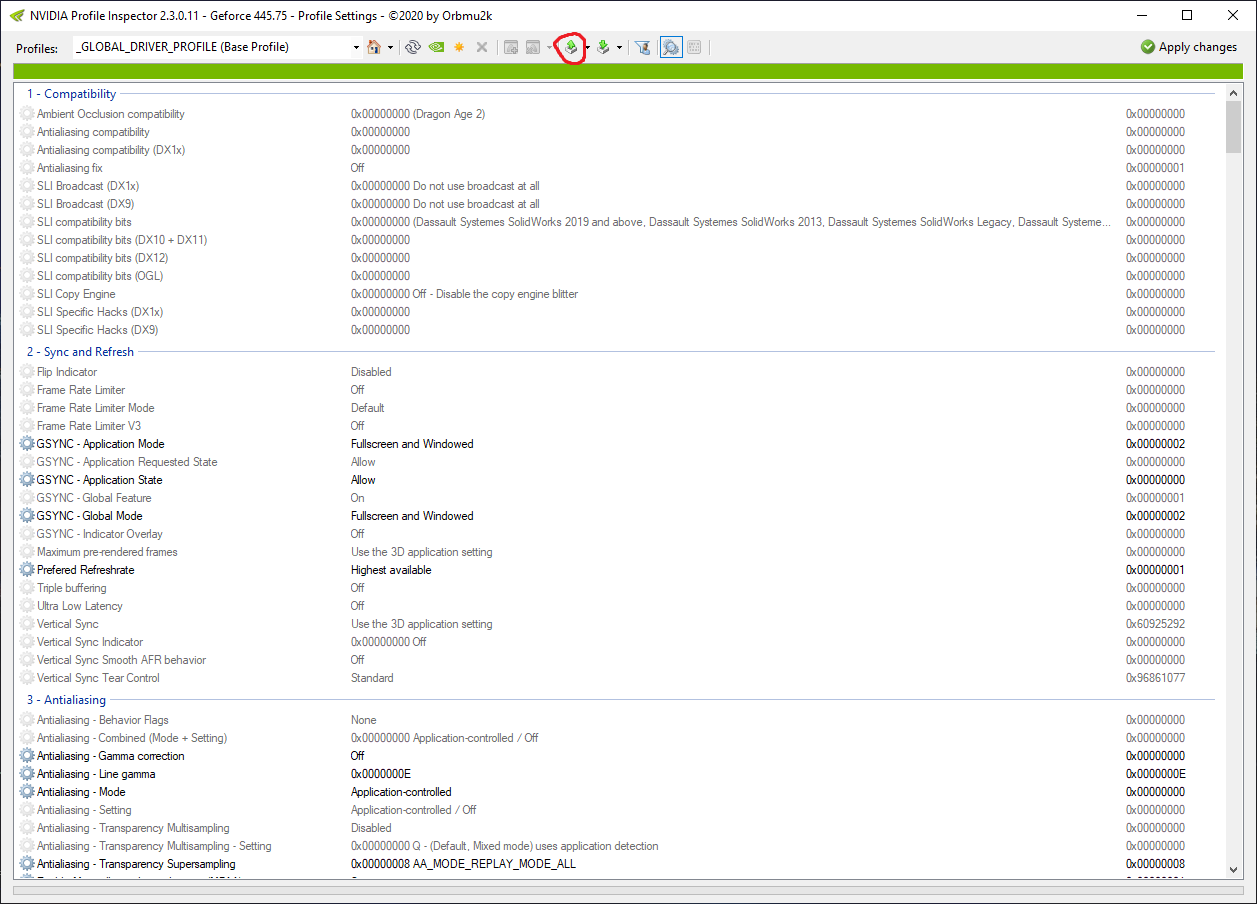This screenshot has height=904, width=1257.
Task: Click the gear icon for Antialiasing - Gamma correction
Action: (x=27, y=756)
